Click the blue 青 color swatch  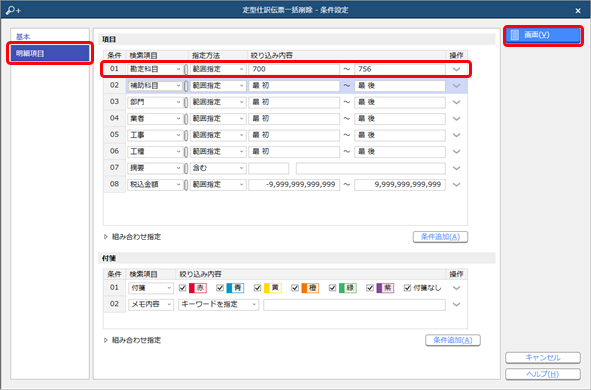coord(235,288)
